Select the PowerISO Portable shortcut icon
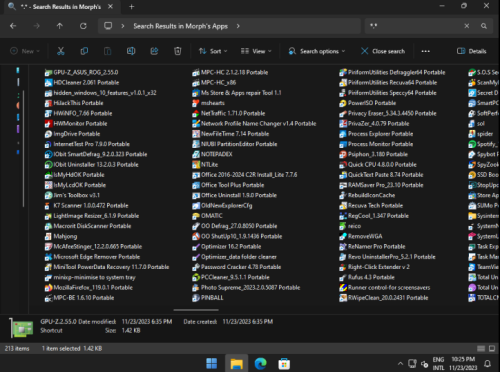Screen dimensions: 500x372 (343, 103)
